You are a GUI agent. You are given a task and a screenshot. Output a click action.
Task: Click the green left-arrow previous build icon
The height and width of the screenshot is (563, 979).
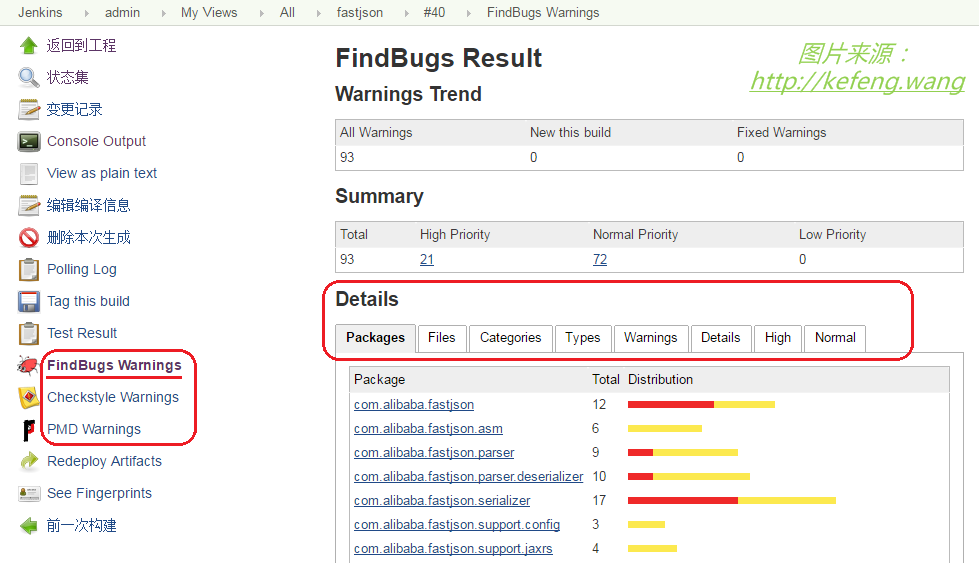tap(29, 526)
